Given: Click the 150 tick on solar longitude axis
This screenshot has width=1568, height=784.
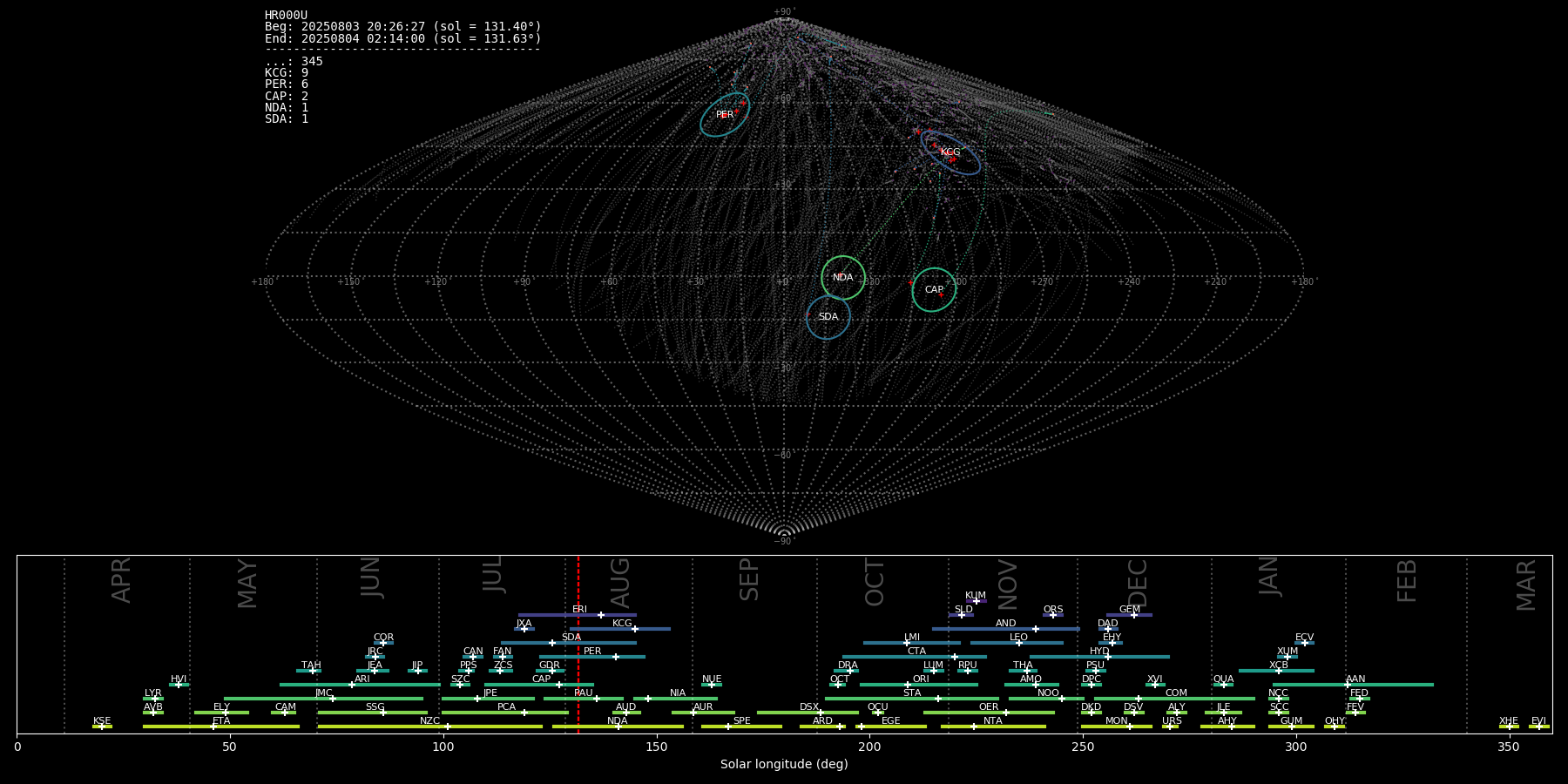Looking at the screenshot, I should coord(657,747).
